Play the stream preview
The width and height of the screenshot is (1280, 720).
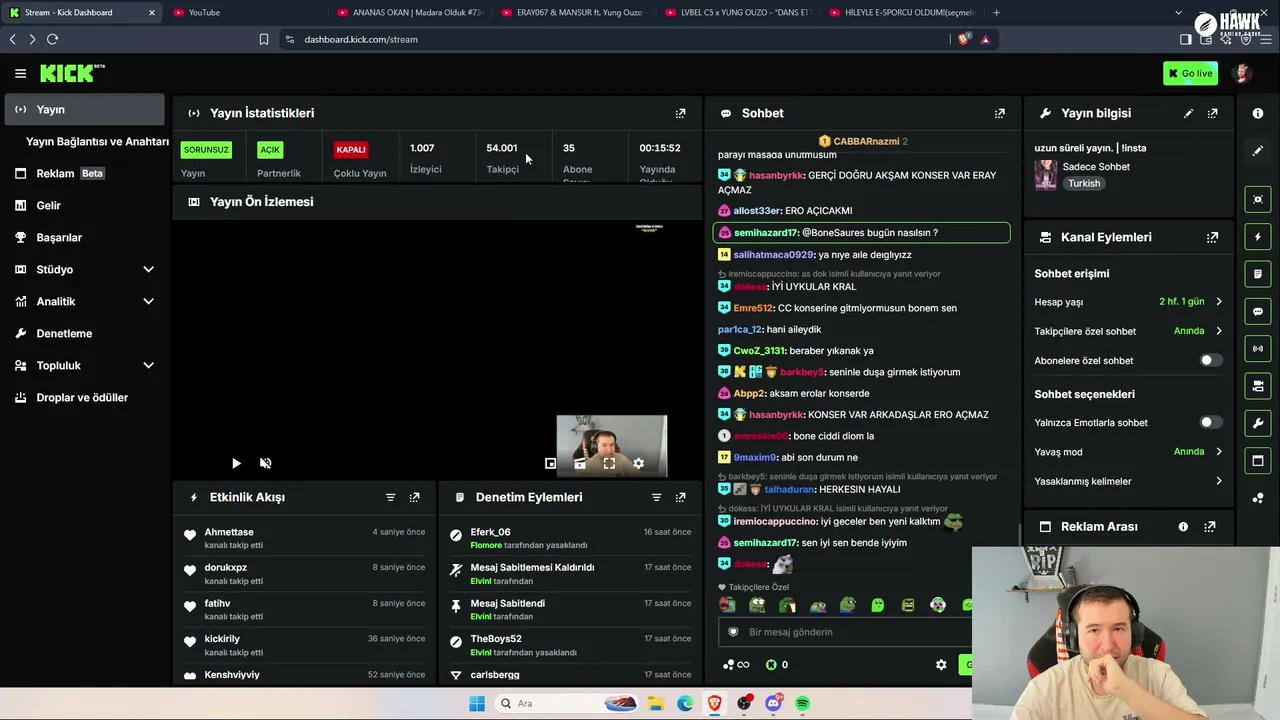point(236,463)
